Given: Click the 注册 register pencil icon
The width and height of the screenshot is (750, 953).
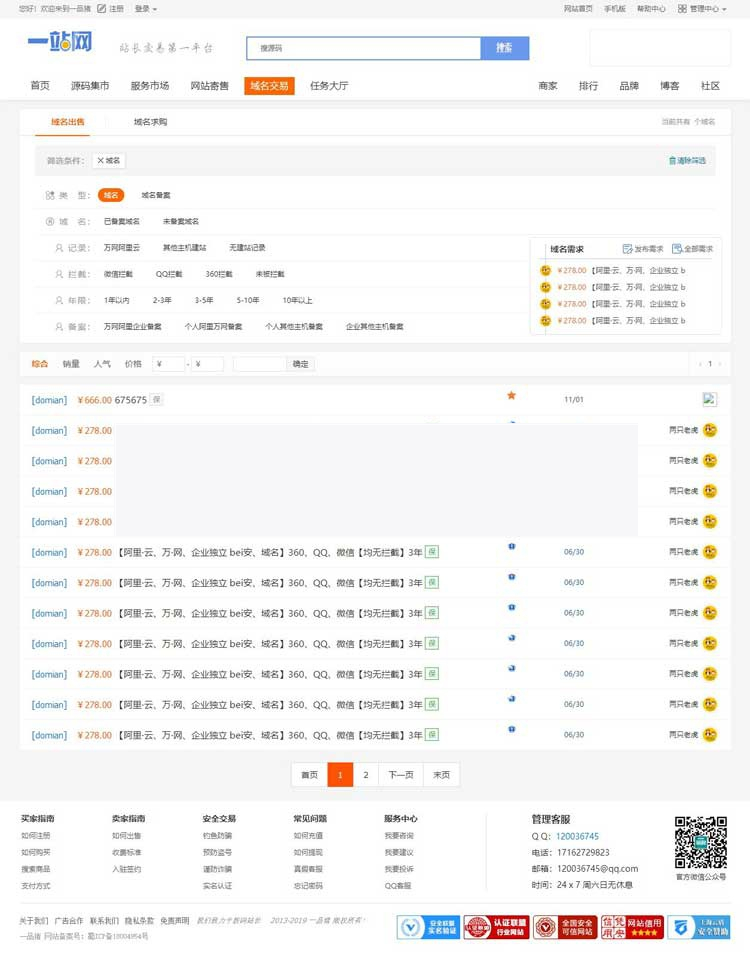Looking at the screenshot, I should [x=102, y=8].
